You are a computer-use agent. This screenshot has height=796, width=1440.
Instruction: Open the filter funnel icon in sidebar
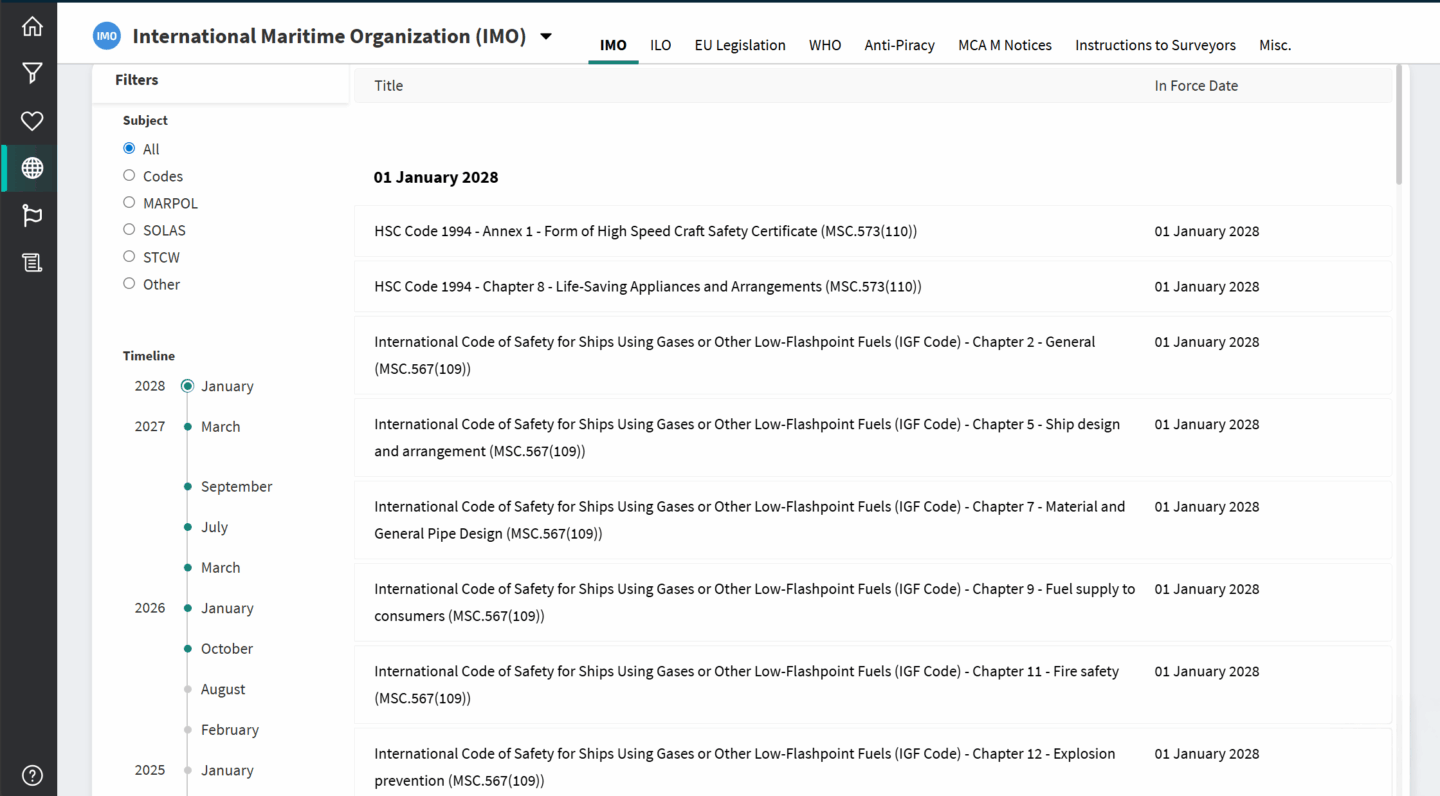point(32,73)
